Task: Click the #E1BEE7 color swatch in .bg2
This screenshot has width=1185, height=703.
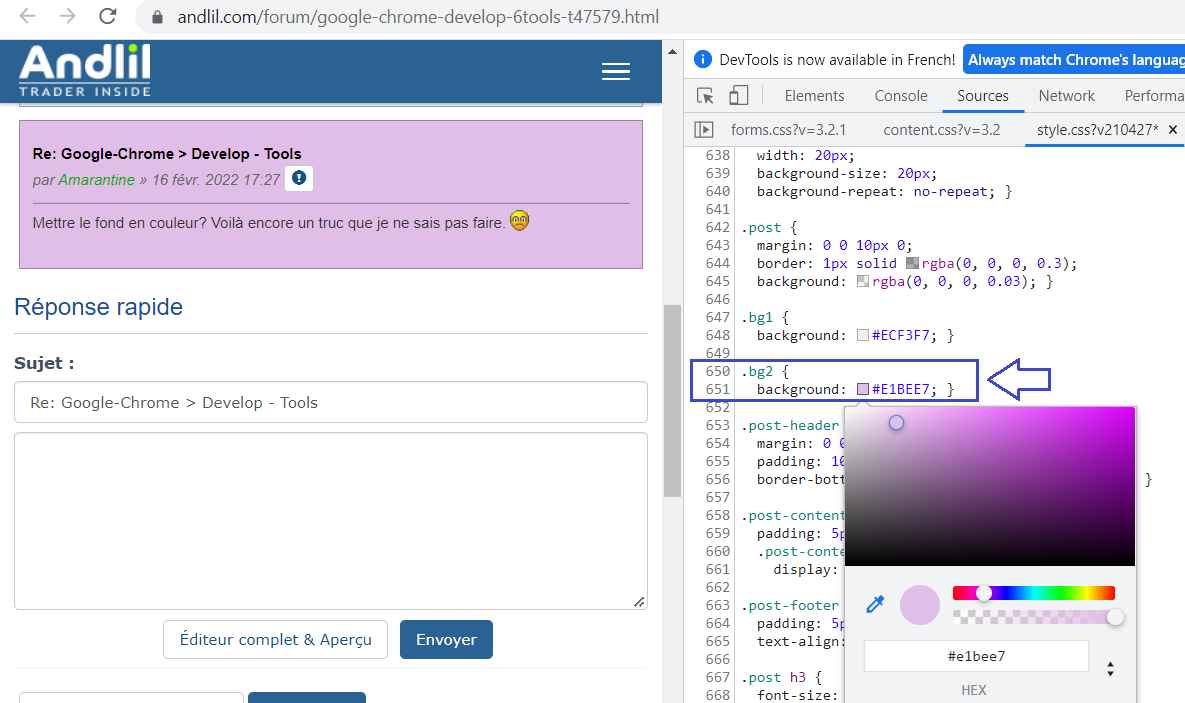Action: pos(863,389)
